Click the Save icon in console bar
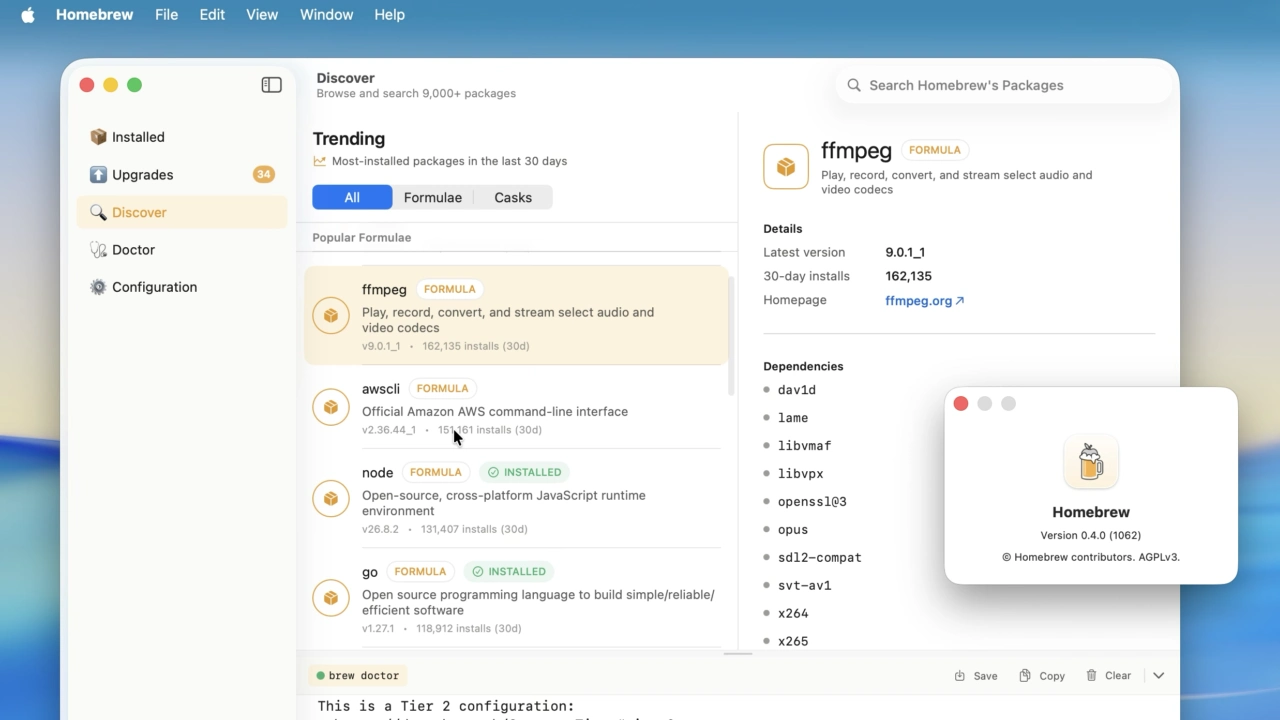 point(960,676)
